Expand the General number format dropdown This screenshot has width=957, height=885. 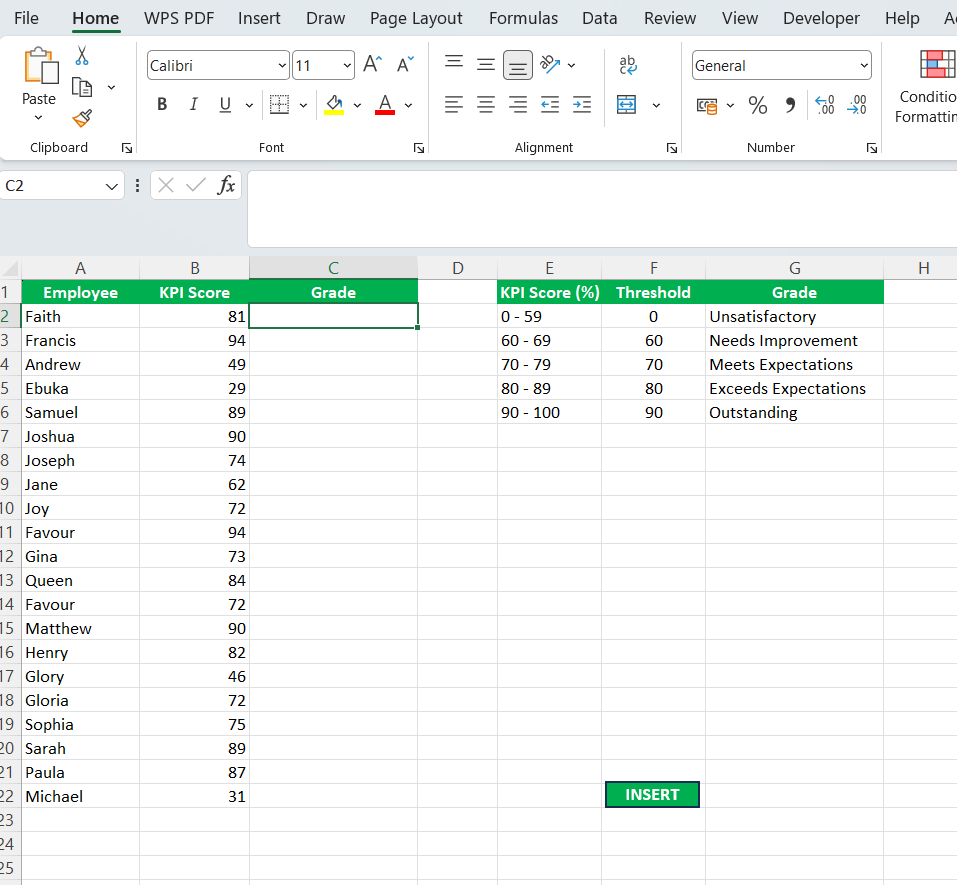point(864,66)
